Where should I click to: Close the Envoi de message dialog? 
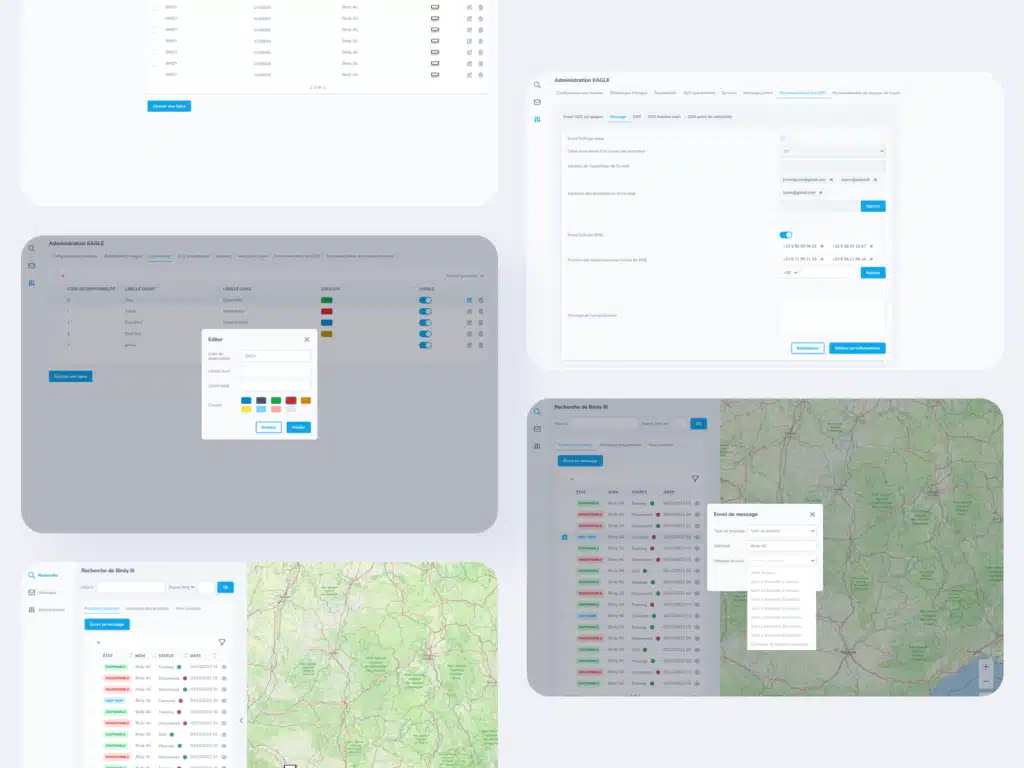tap(812, 515)
